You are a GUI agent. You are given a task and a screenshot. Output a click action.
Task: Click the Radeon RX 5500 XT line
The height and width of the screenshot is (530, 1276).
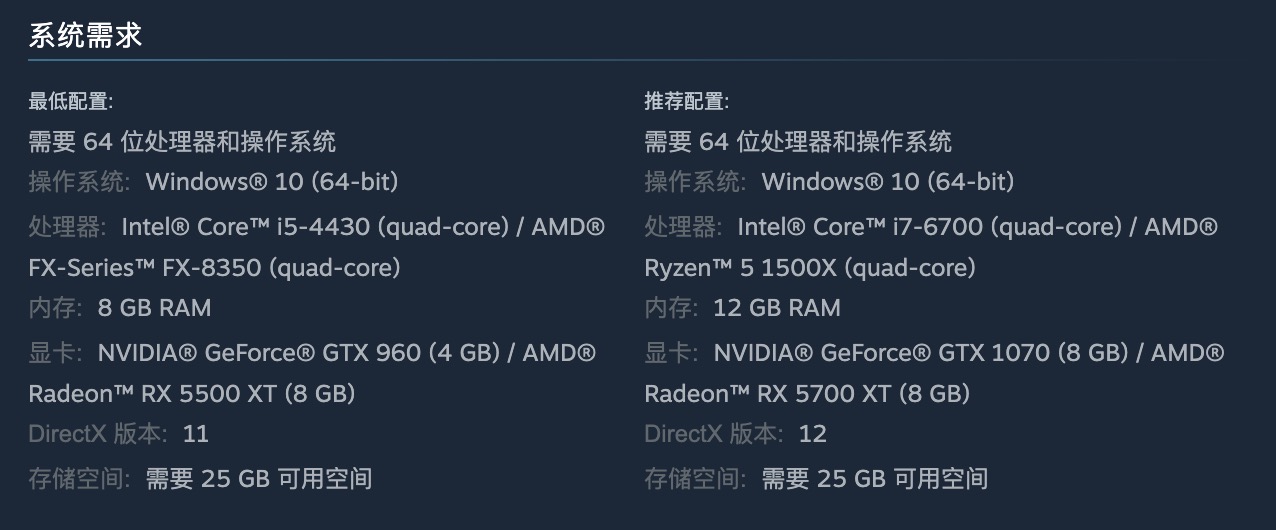(x=192, y=394)
